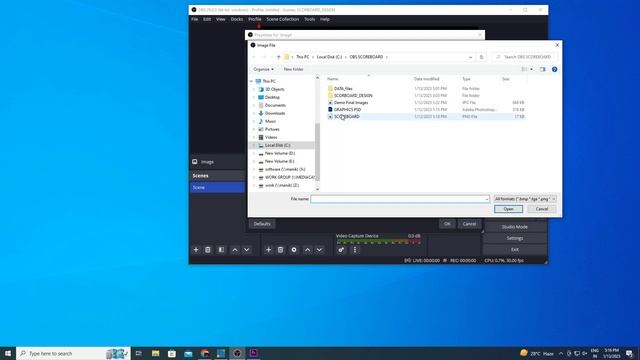Add a scene with the plus icon under Scenes
640x360 pixels.
(196, 250)
